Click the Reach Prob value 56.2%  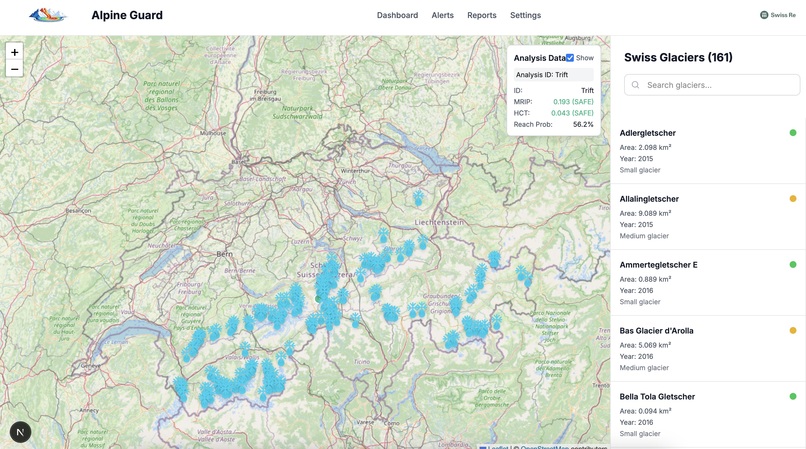coord(583,124)
